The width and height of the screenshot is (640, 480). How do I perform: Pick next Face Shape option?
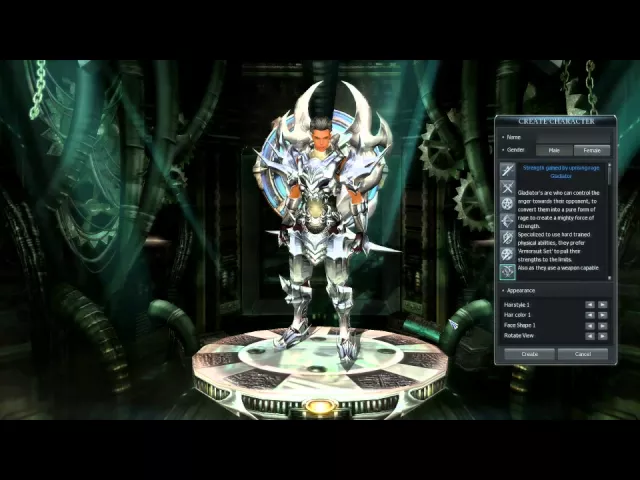click(x=602, y=326)
